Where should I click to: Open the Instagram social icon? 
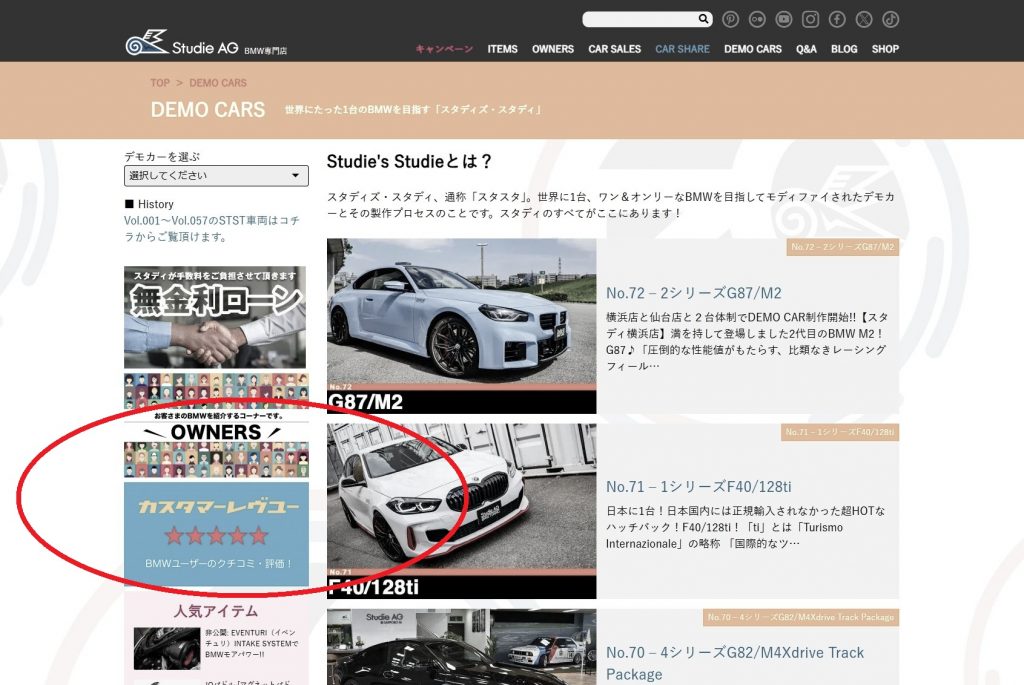[811, 19]
